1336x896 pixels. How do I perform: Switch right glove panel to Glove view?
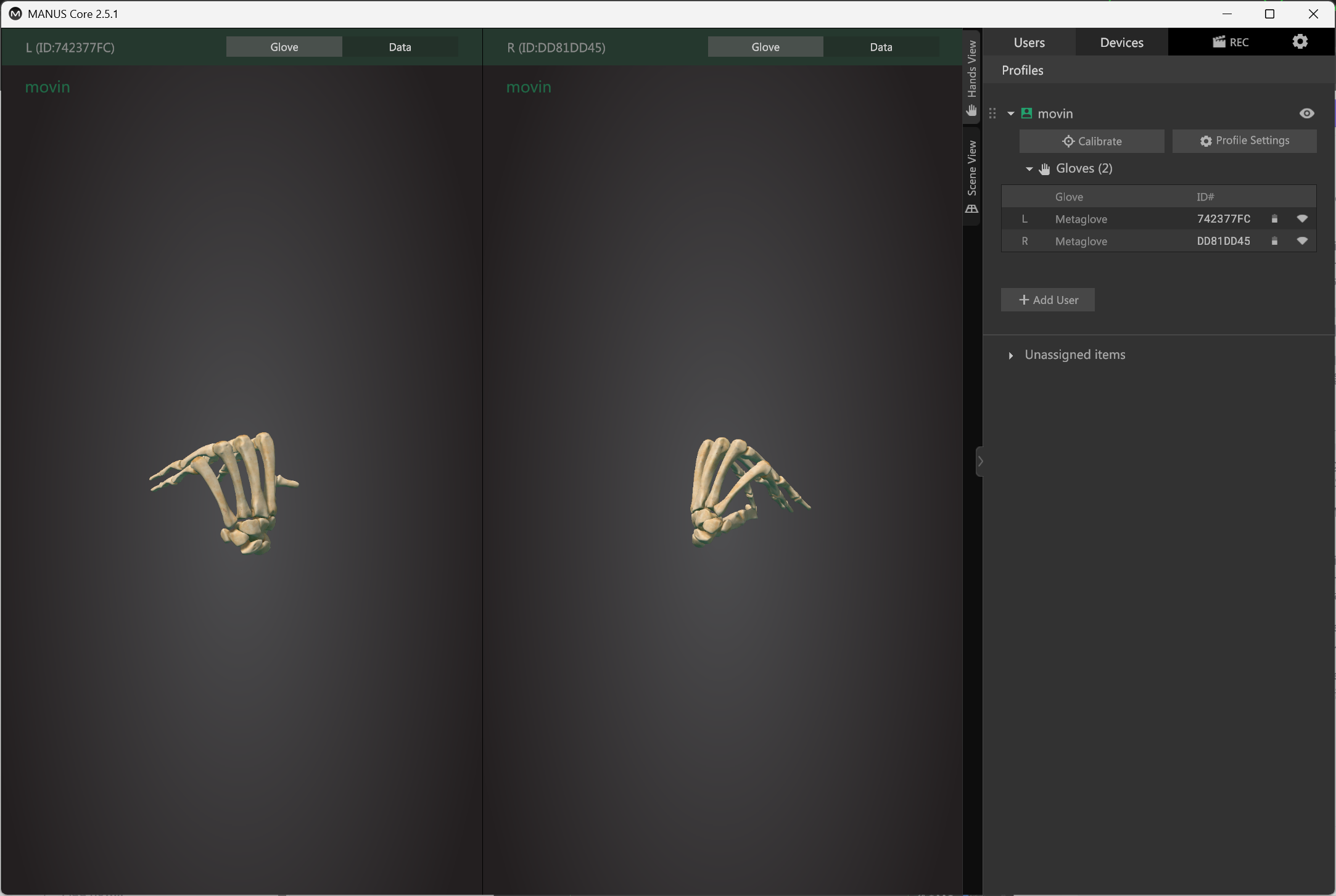click(x=765, y=47)
